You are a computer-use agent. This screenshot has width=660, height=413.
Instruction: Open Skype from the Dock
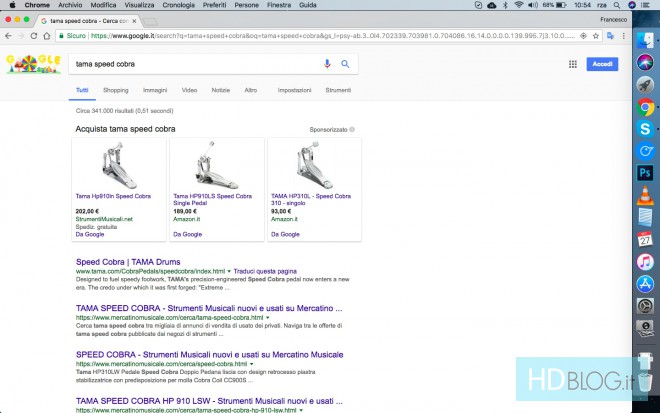[645, 129]
